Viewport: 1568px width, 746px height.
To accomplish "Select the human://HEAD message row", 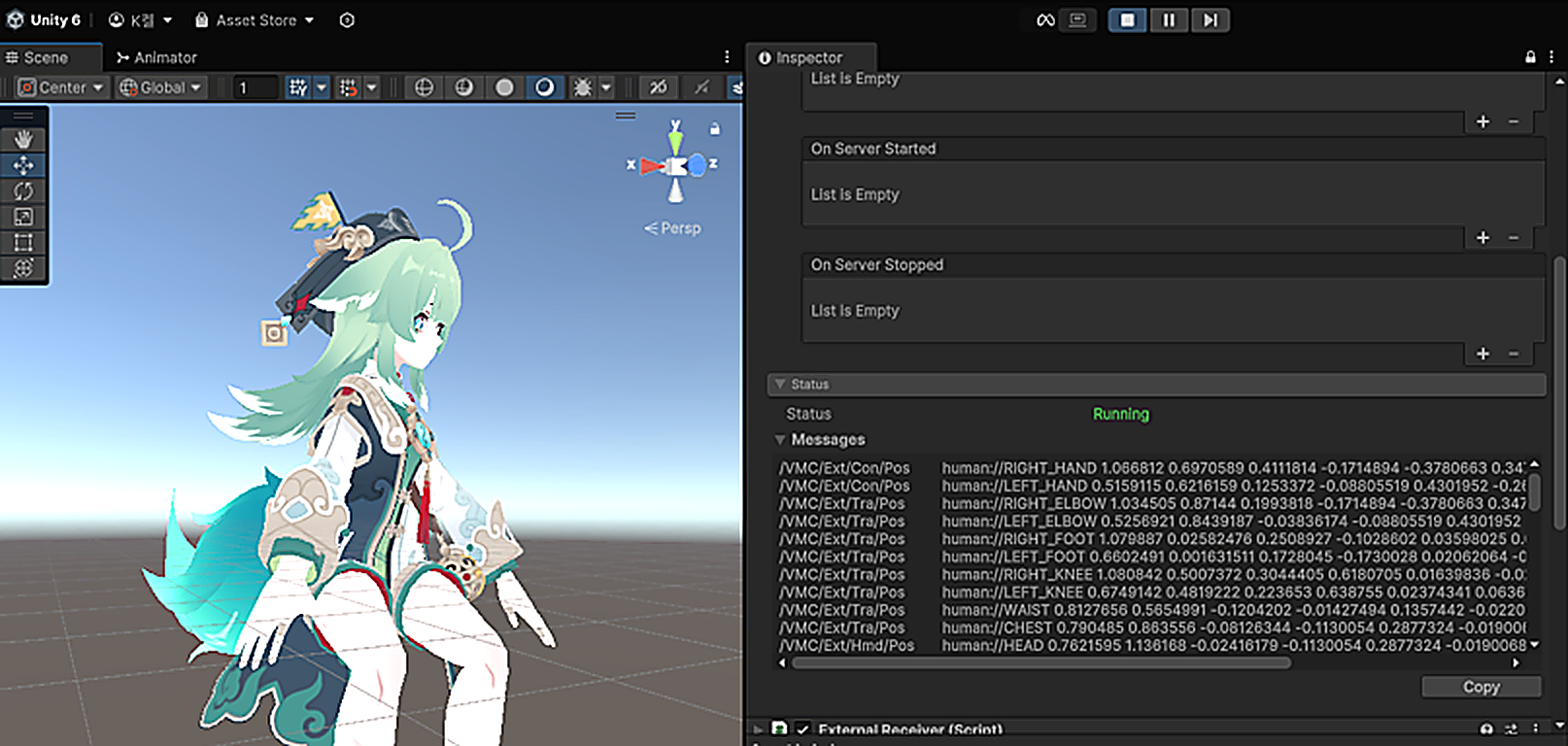I will [1151, 645].
